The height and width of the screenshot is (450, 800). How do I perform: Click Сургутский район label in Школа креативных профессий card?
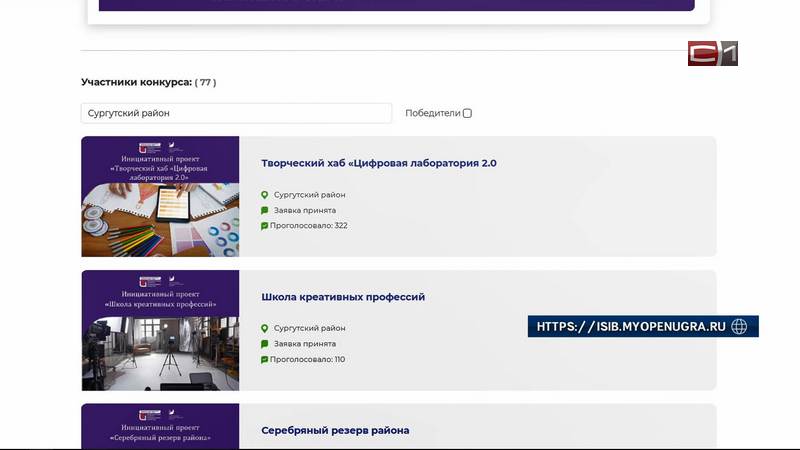(310, 328)
